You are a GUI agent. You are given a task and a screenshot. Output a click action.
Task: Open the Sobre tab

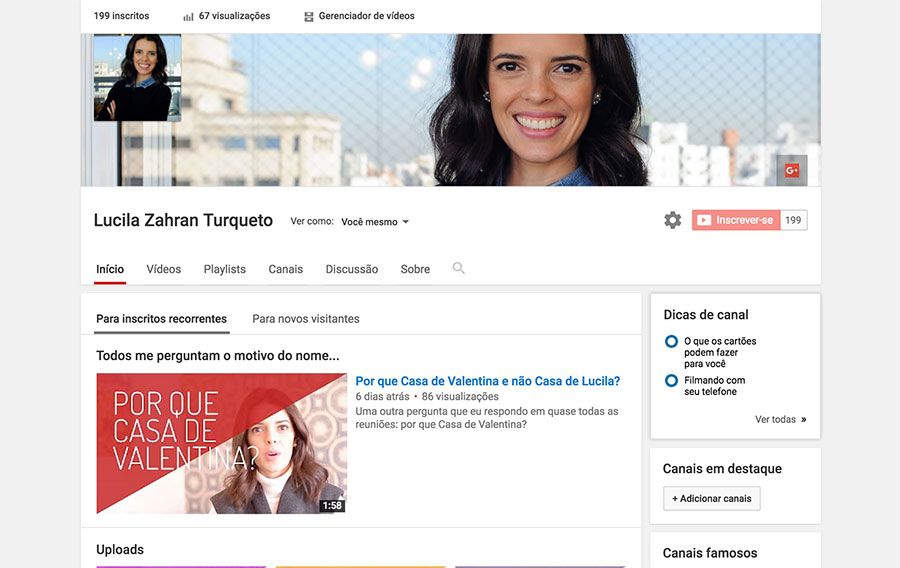click(415, 269)
